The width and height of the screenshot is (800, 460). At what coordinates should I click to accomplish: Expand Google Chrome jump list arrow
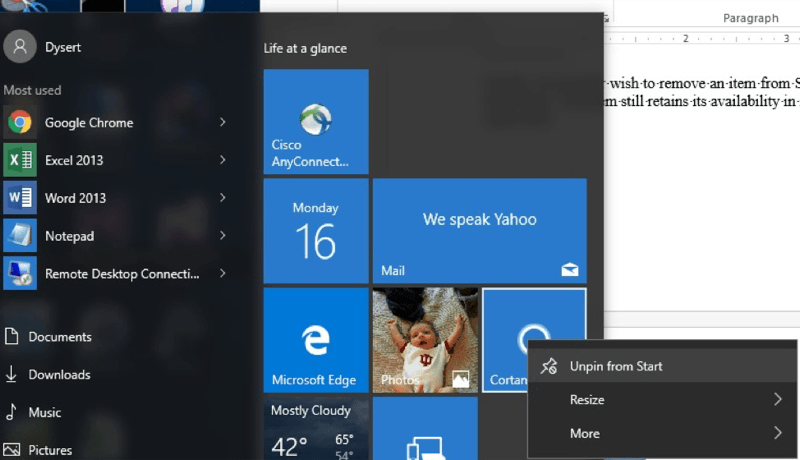pyautogui.click(x=222, y=122)
